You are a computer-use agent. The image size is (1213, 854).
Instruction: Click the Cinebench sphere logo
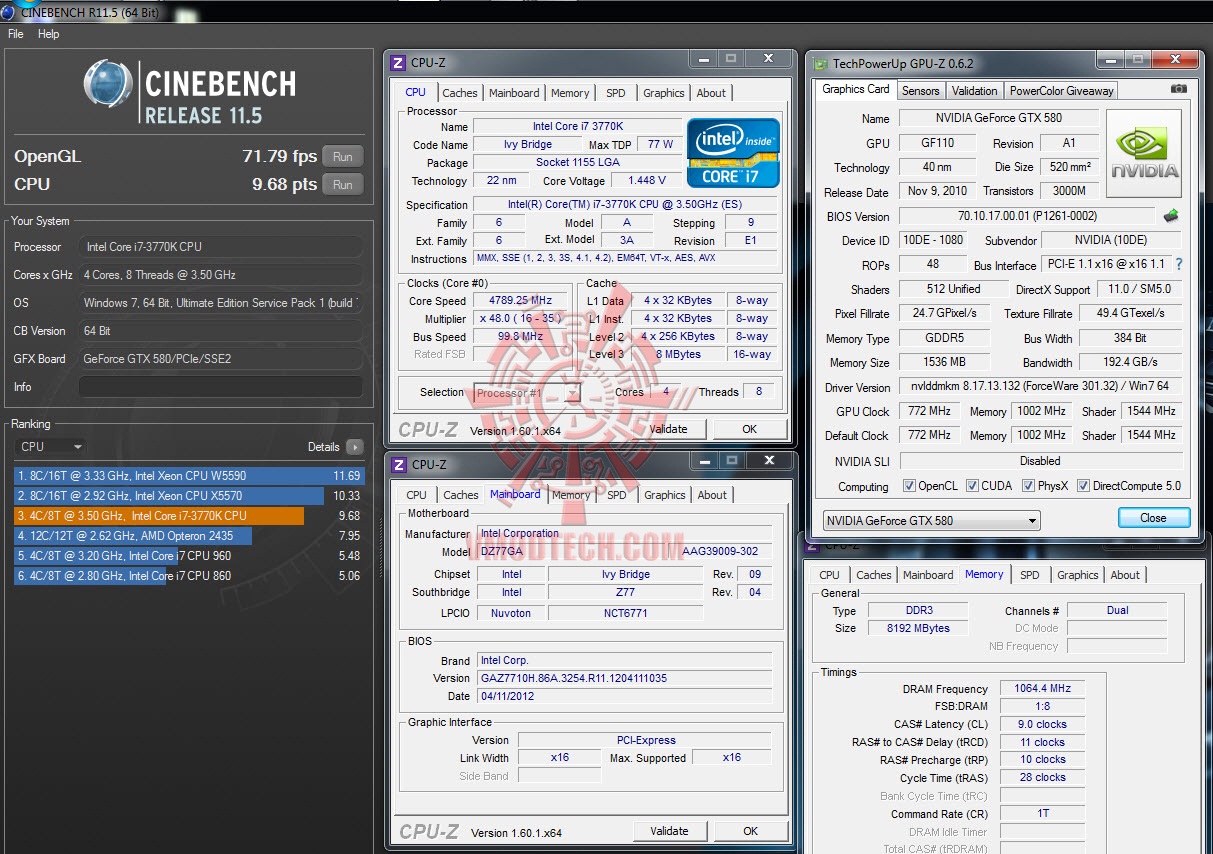[x=110, y=84]
